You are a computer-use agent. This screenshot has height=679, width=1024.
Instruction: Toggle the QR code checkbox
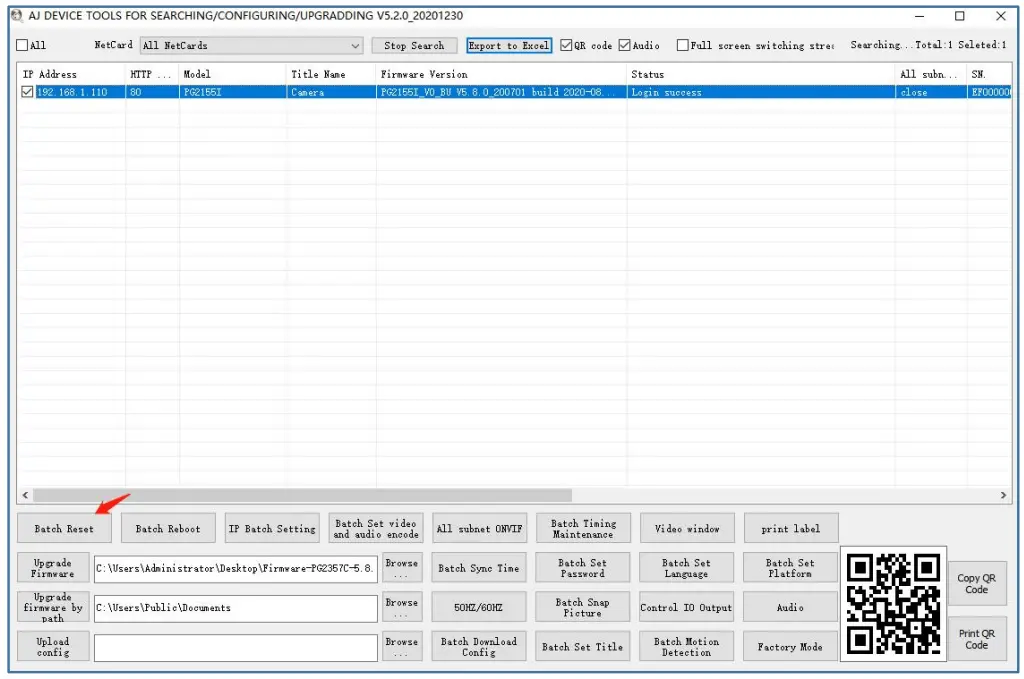tap(566, 45)
